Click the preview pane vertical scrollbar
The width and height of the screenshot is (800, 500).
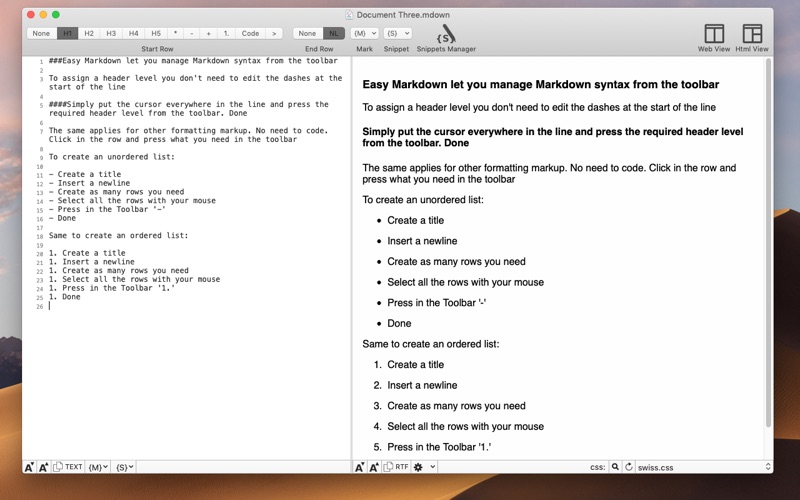(768, 242)
